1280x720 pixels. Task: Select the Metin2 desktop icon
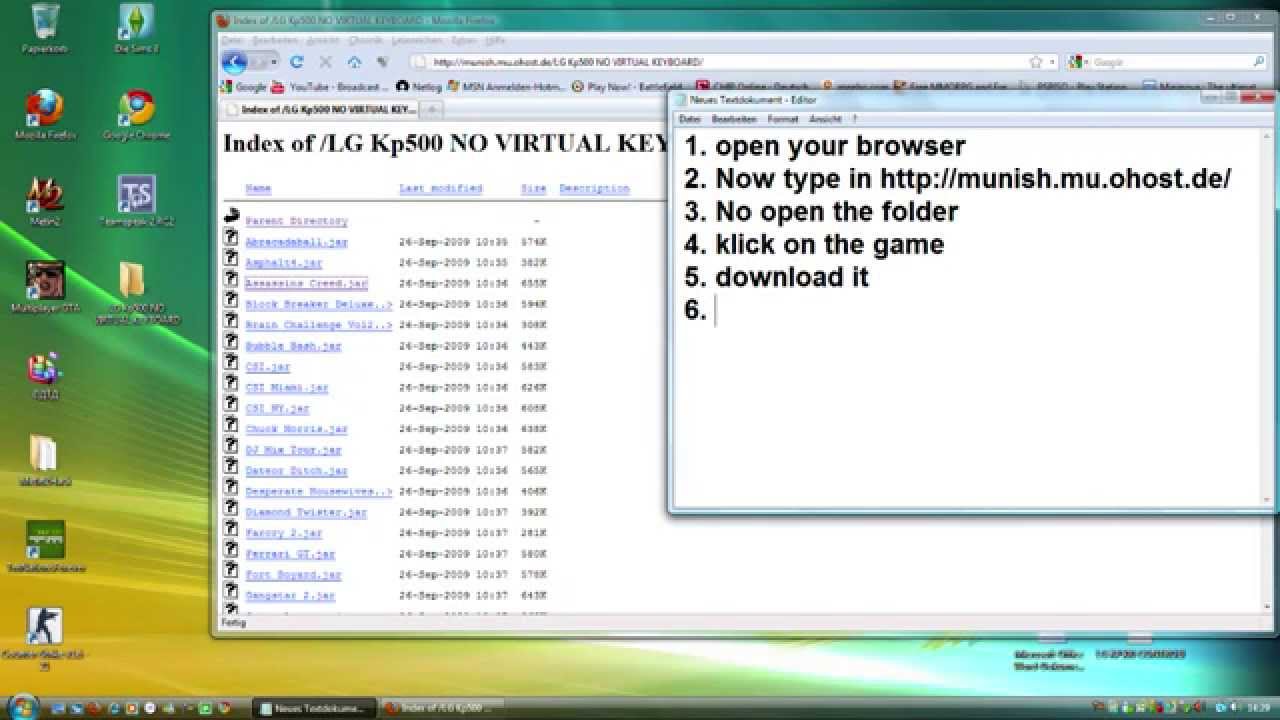click(x=44, y=200)
